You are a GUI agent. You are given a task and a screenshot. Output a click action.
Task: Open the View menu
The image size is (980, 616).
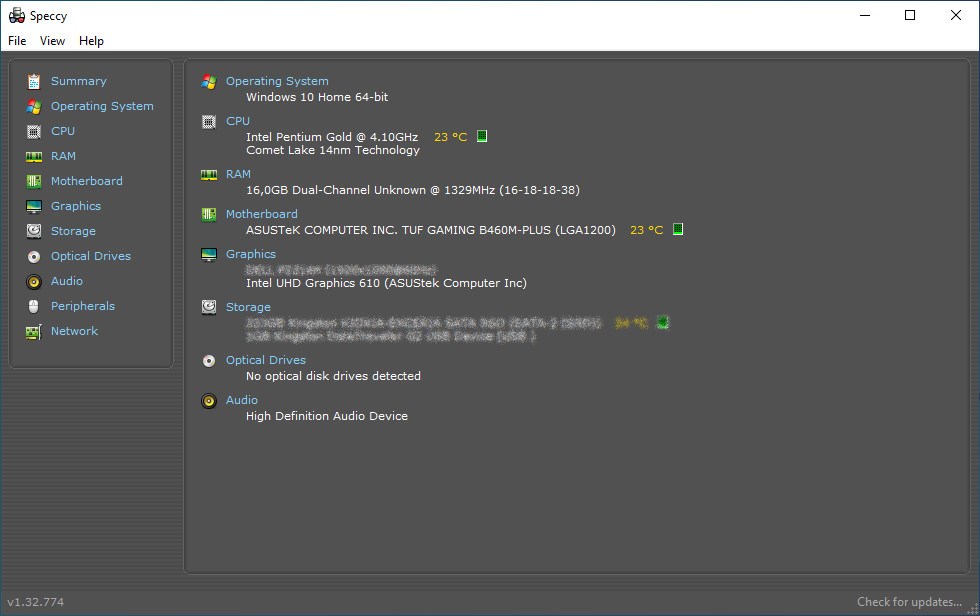(52, 41)
